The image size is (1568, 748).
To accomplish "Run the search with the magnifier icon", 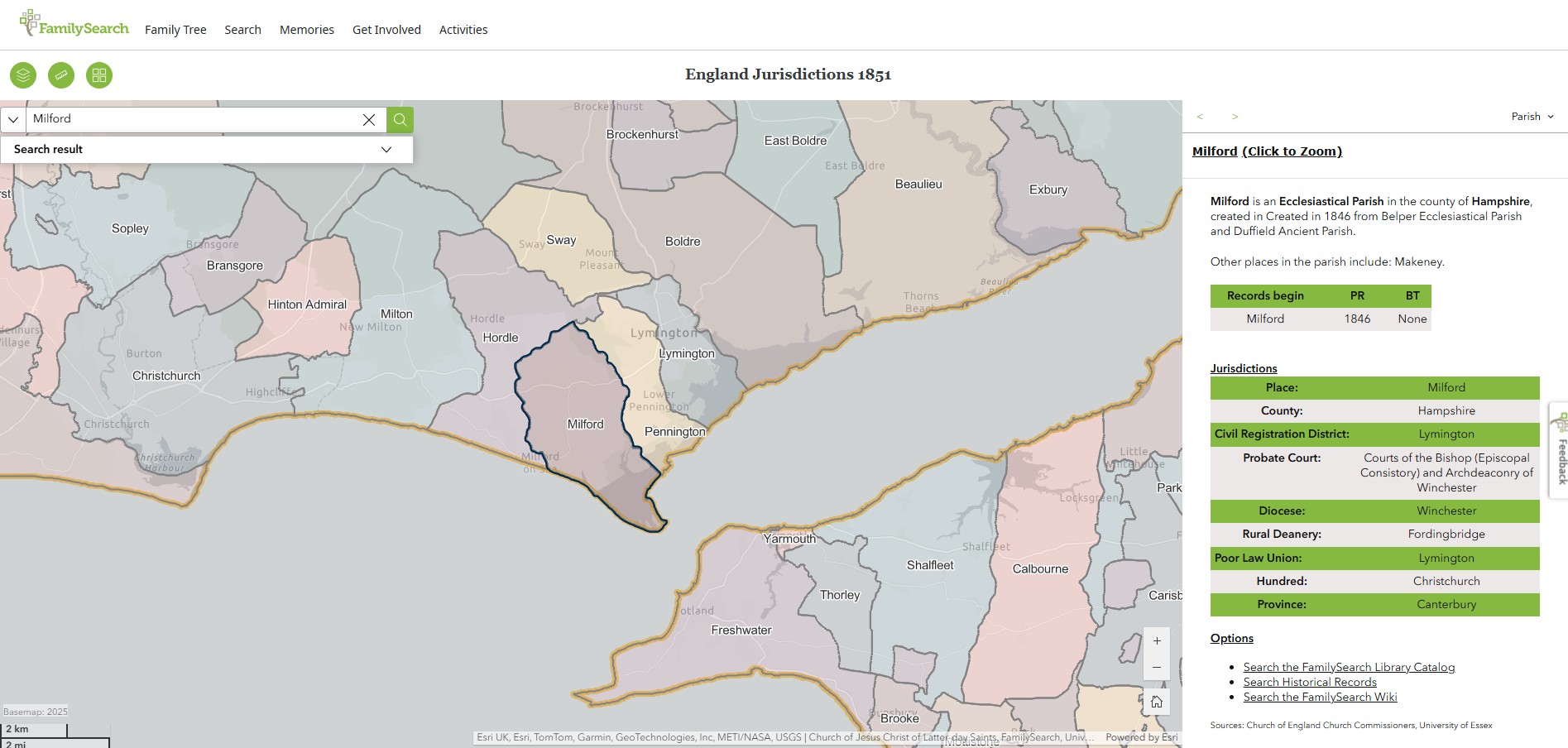I will point(399,120).
